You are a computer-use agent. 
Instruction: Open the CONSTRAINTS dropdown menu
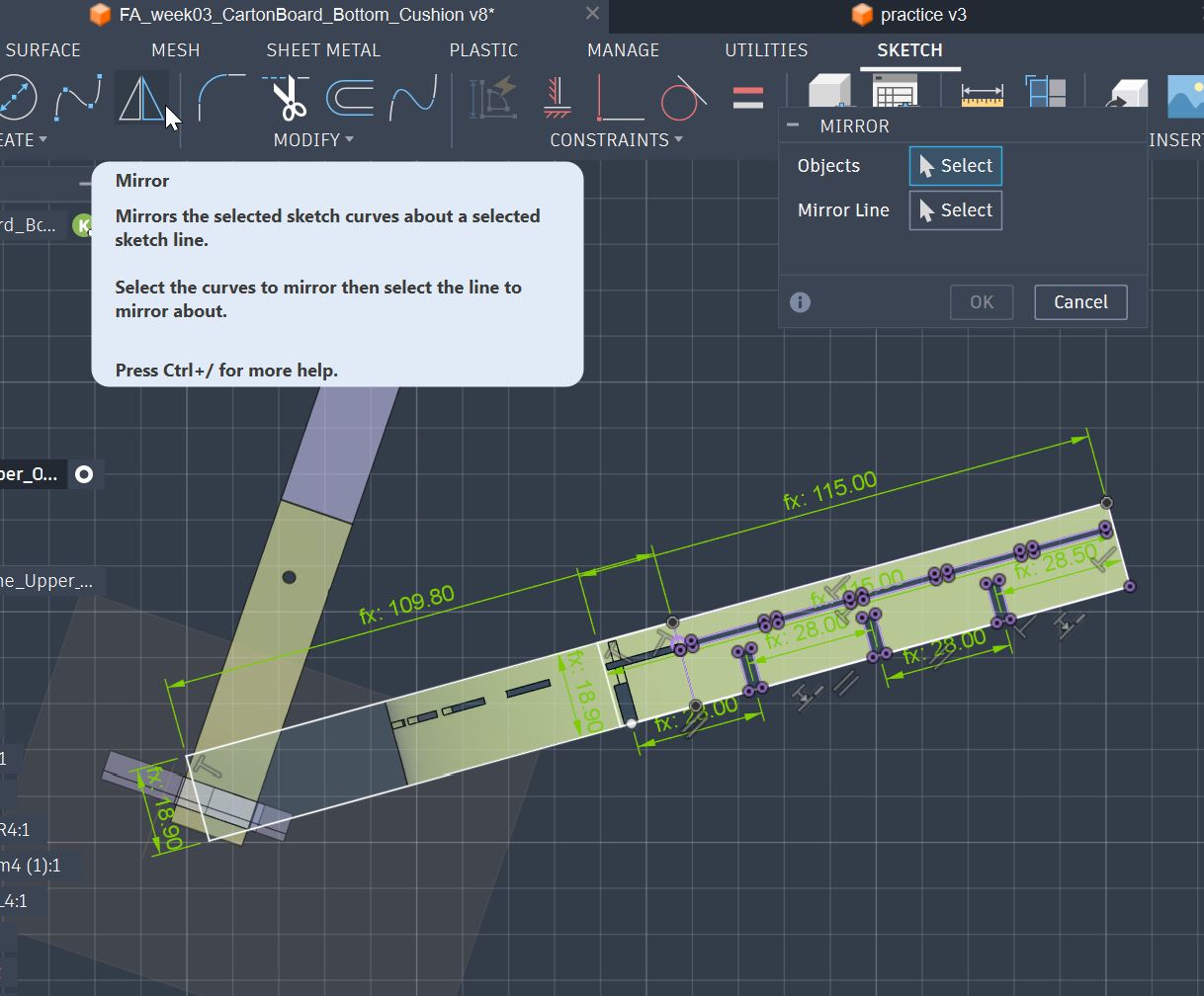(x=616, y=139)
